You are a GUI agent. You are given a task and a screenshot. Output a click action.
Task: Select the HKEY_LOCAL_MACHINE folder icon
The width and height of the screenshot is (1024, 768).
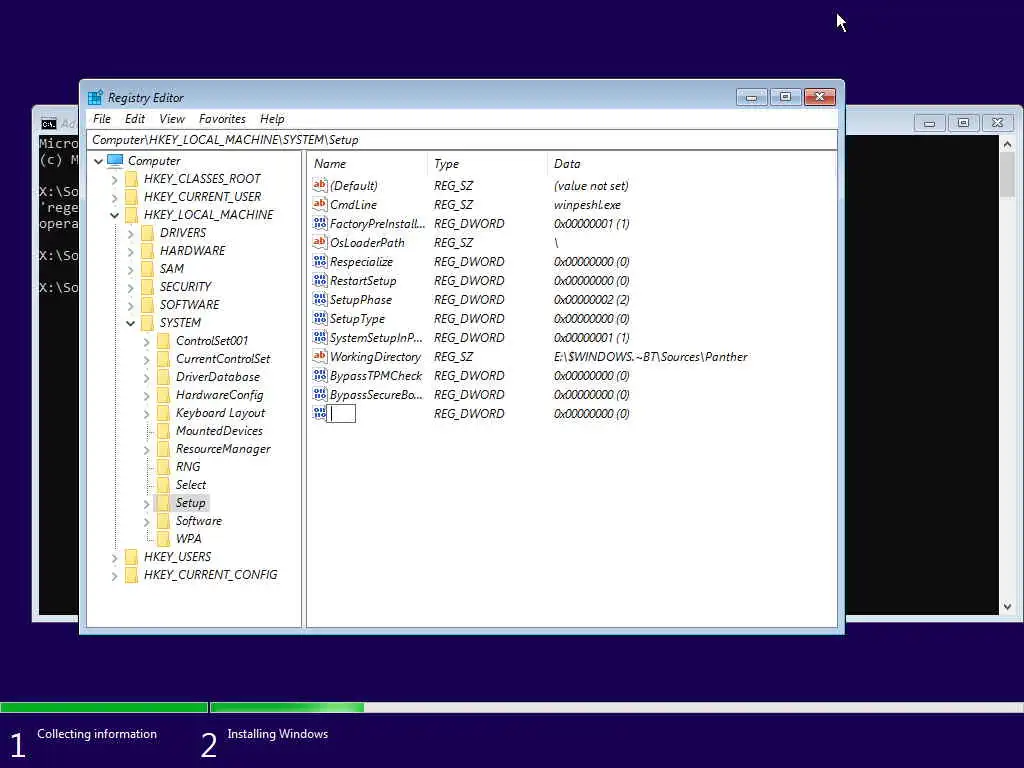tap(131, 215)
